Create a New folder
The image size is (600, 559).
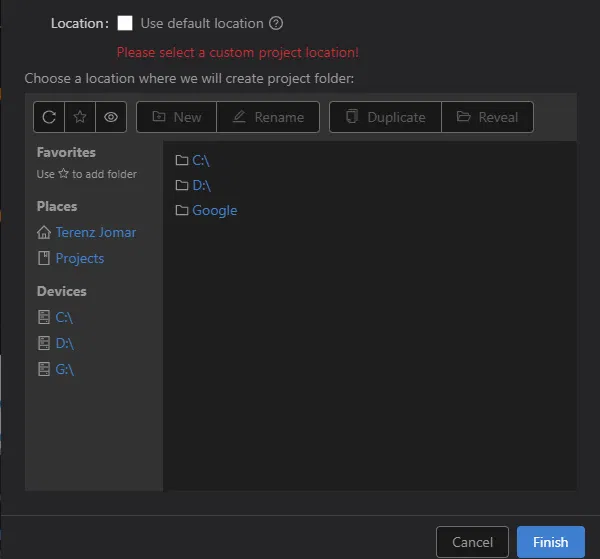176,117
